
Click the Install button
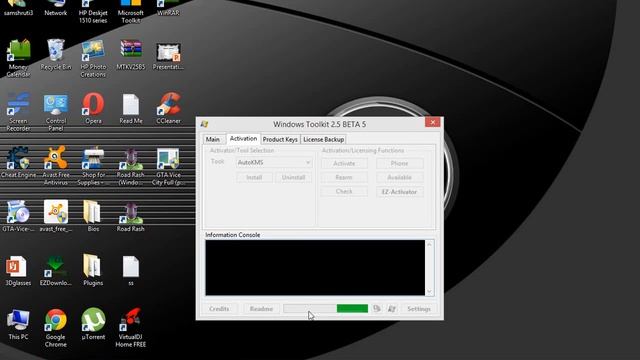click(x=254, y=177)
